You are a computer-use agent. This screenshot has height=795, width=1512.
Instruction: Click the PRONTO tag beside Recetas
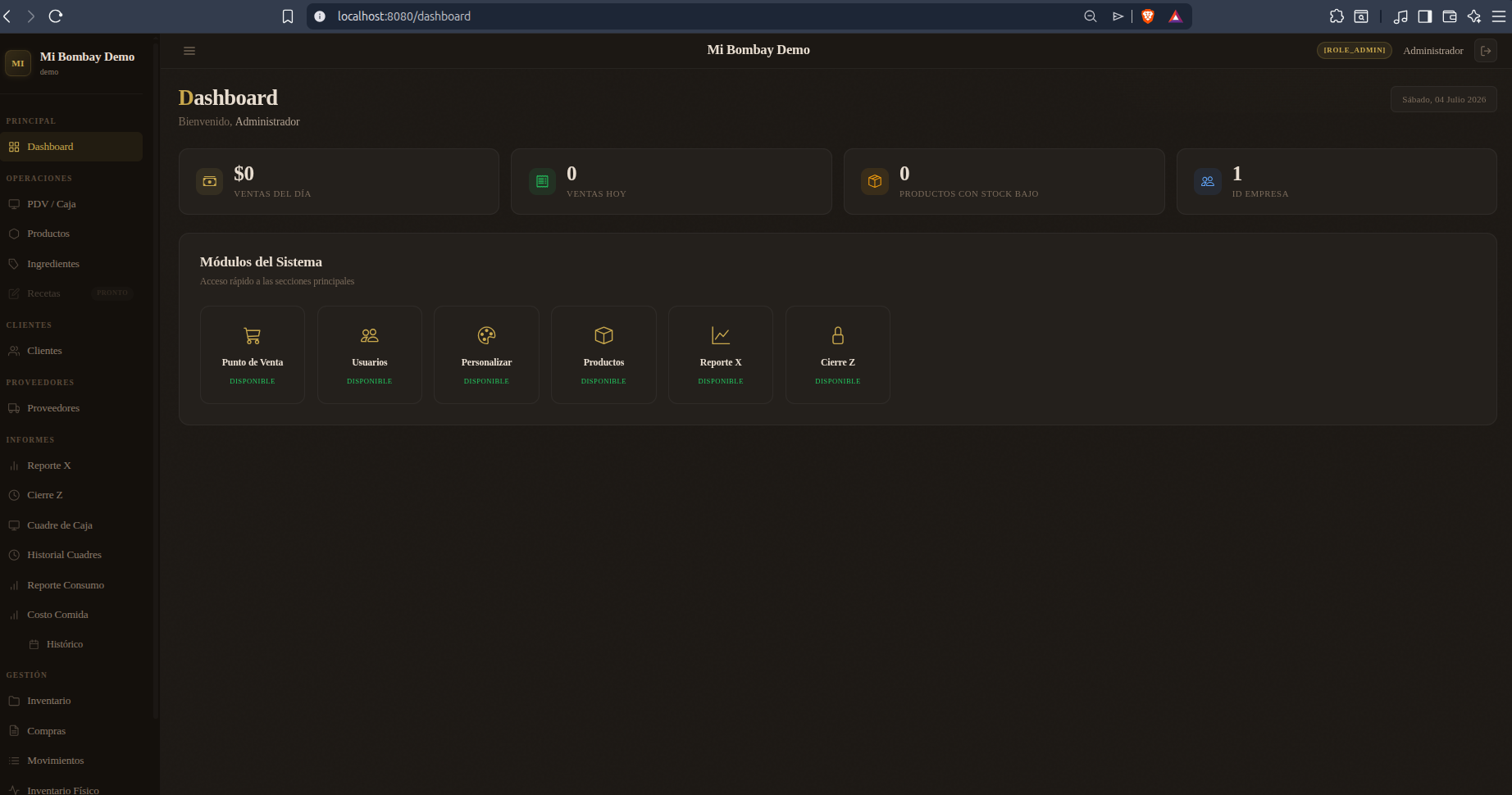coord(112,293)
